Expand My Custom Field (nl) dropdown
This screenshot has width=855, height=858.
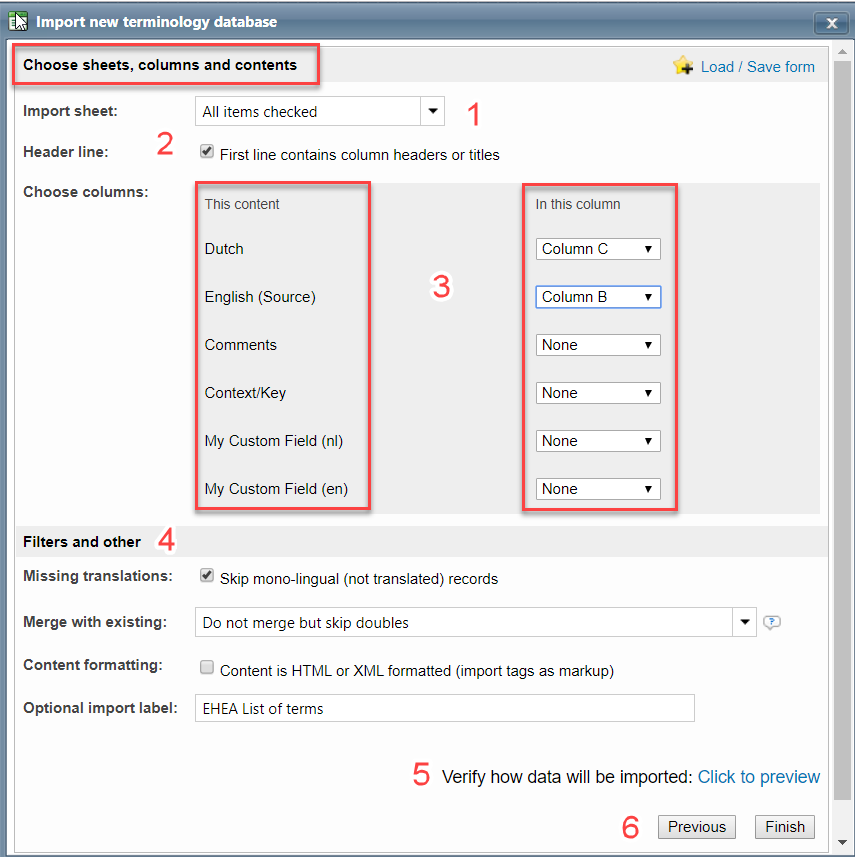coord(598,441)
